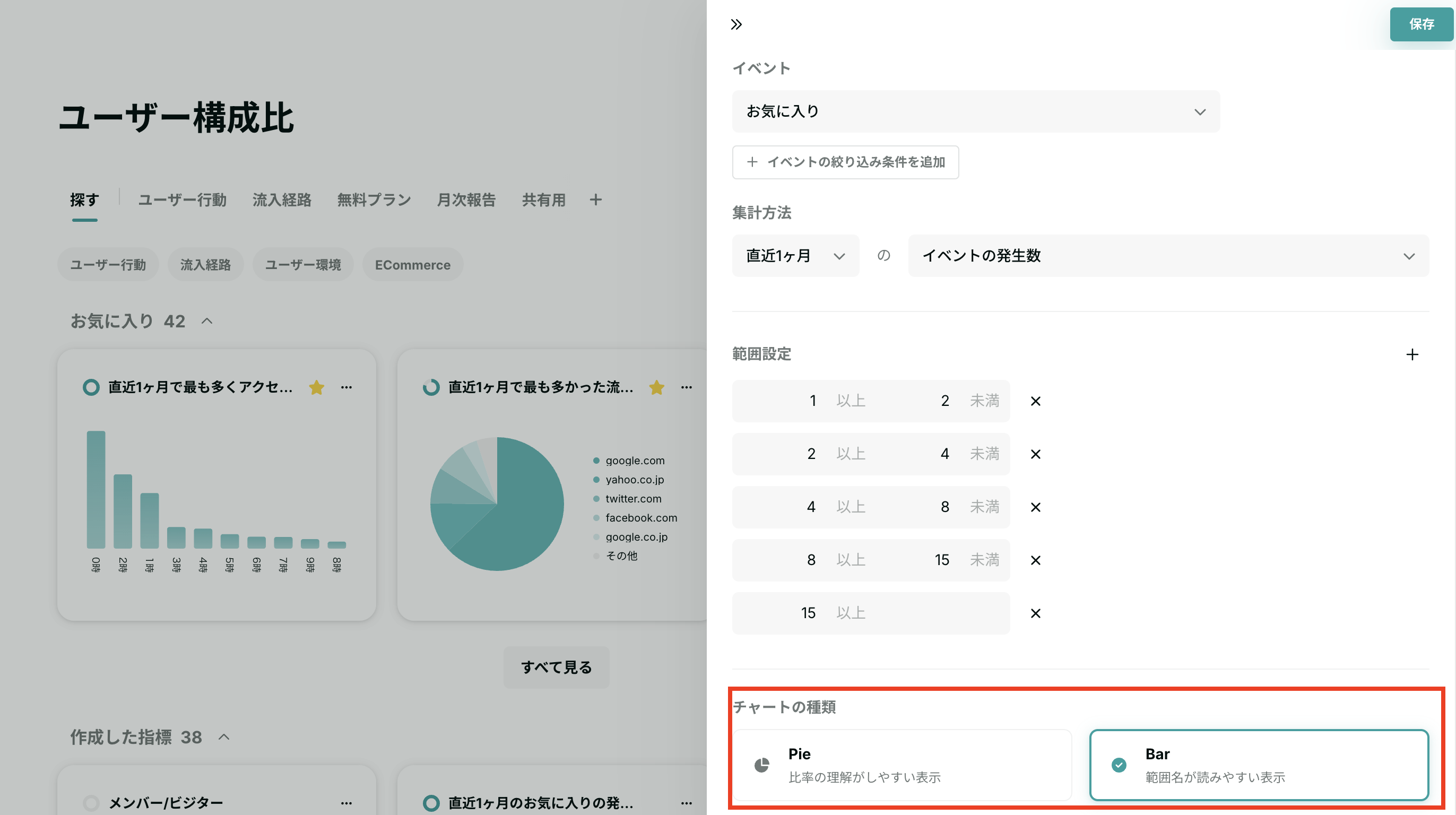The height and width of the screenshot is (815, 1456).
Task: Switch to the 月次報告 tab
Action: point(466,200)
